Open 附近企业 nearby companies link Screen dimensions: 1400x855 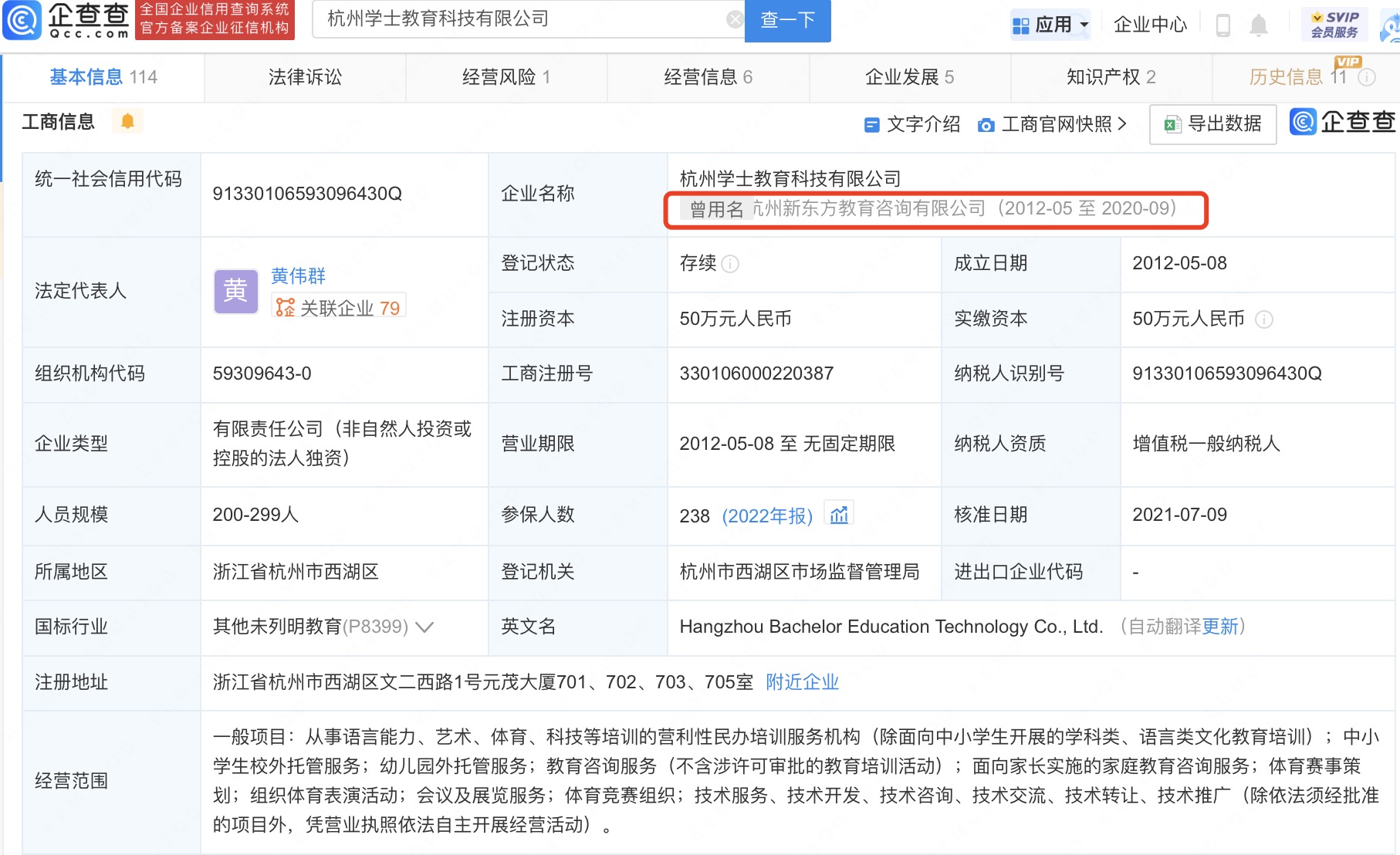tap(802, 682)
